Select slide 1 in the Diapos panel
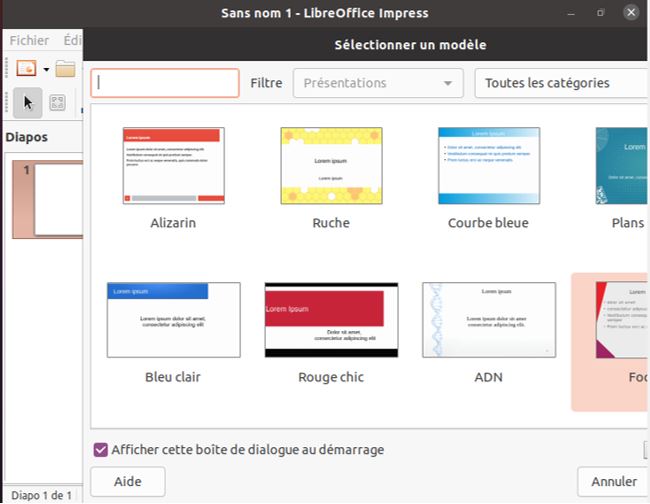The height and width of the screenshot is (504, 650). pyautogui.click(x=45, y=199)
